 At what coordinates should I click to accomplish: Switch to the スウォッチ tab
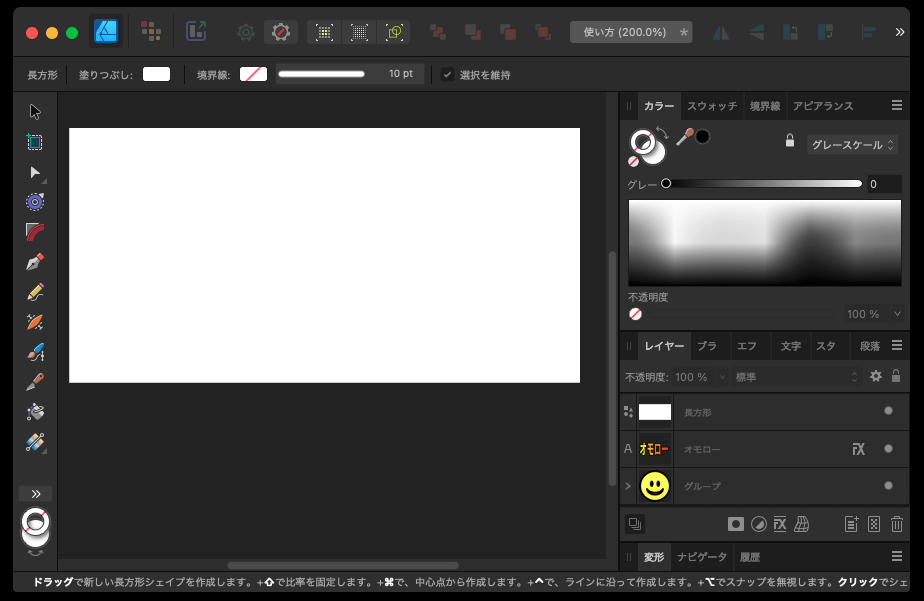[714, 105]
